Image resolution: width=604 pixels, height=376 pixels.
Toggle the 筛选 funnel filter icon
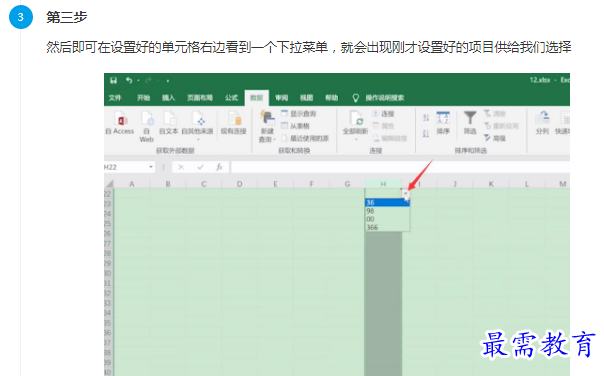470,123
